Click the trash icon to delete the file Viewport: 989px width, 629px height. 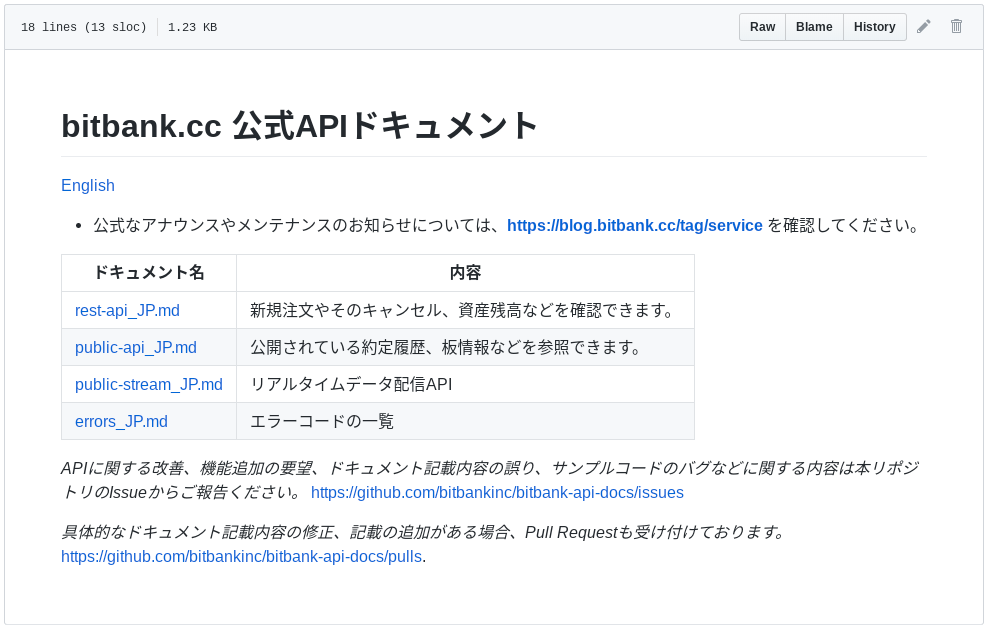point(956,26)
